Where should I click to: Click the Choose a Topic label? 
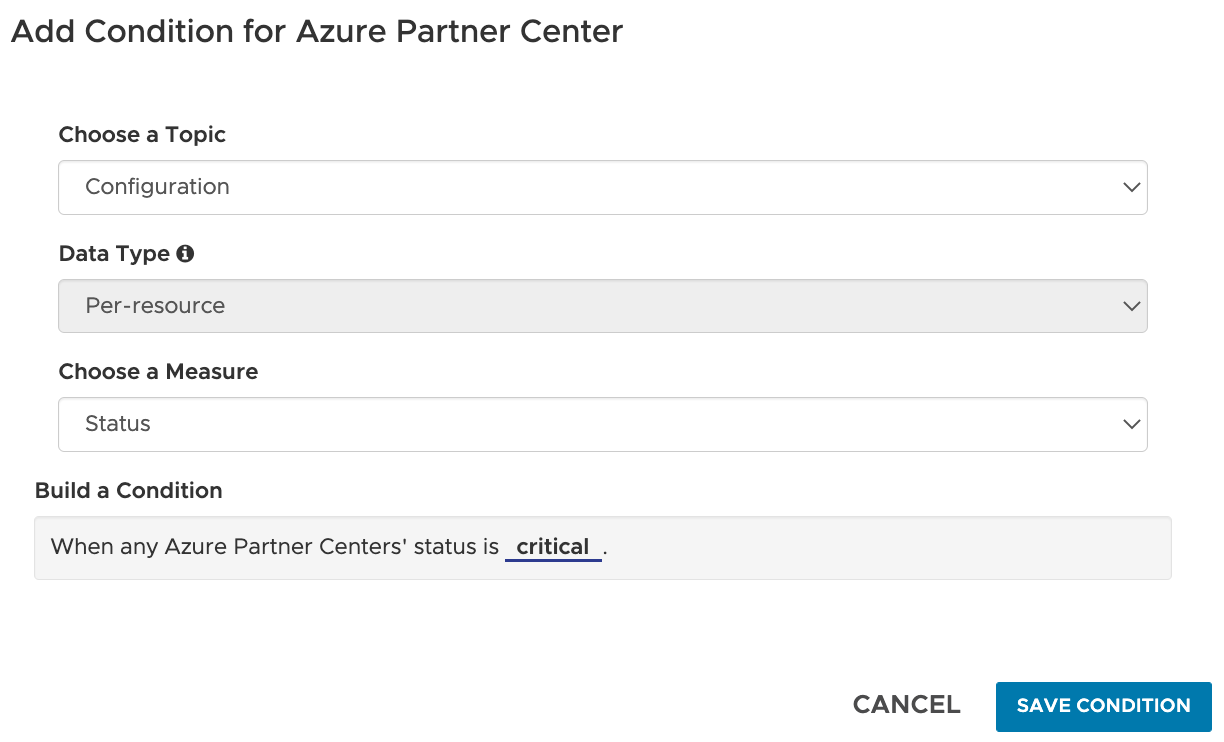point(142,134)
